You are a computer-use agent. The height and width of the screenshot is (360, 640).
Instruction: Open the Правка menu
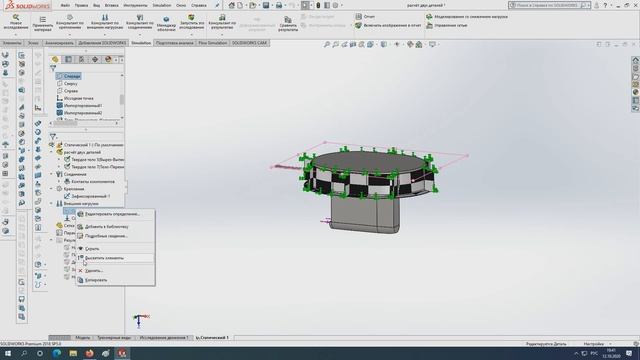(x=81, y=5)
